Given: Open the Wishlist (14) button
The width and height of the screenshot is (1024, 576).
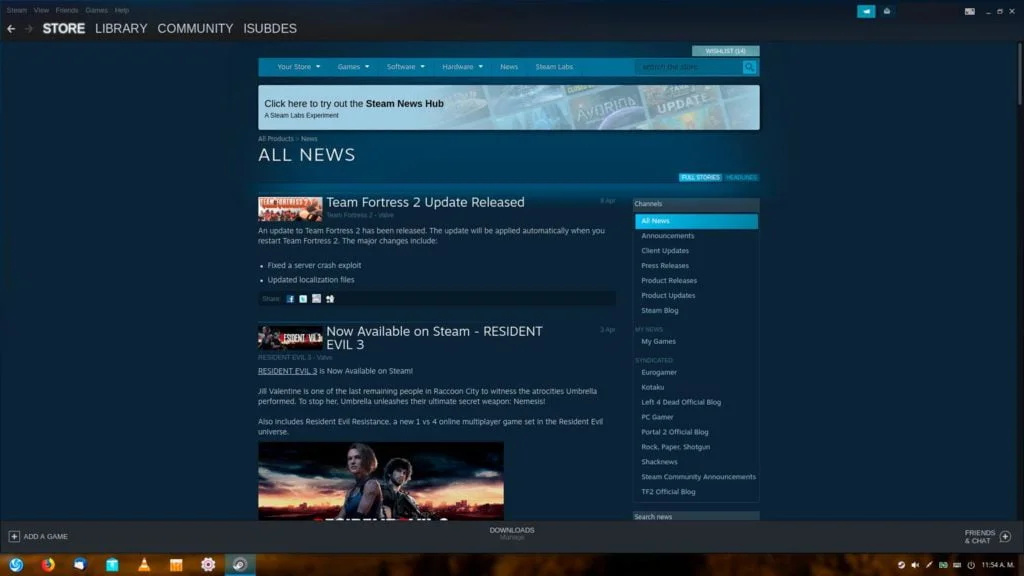Looking at the screenshot, I should click(x=726, y=51).
